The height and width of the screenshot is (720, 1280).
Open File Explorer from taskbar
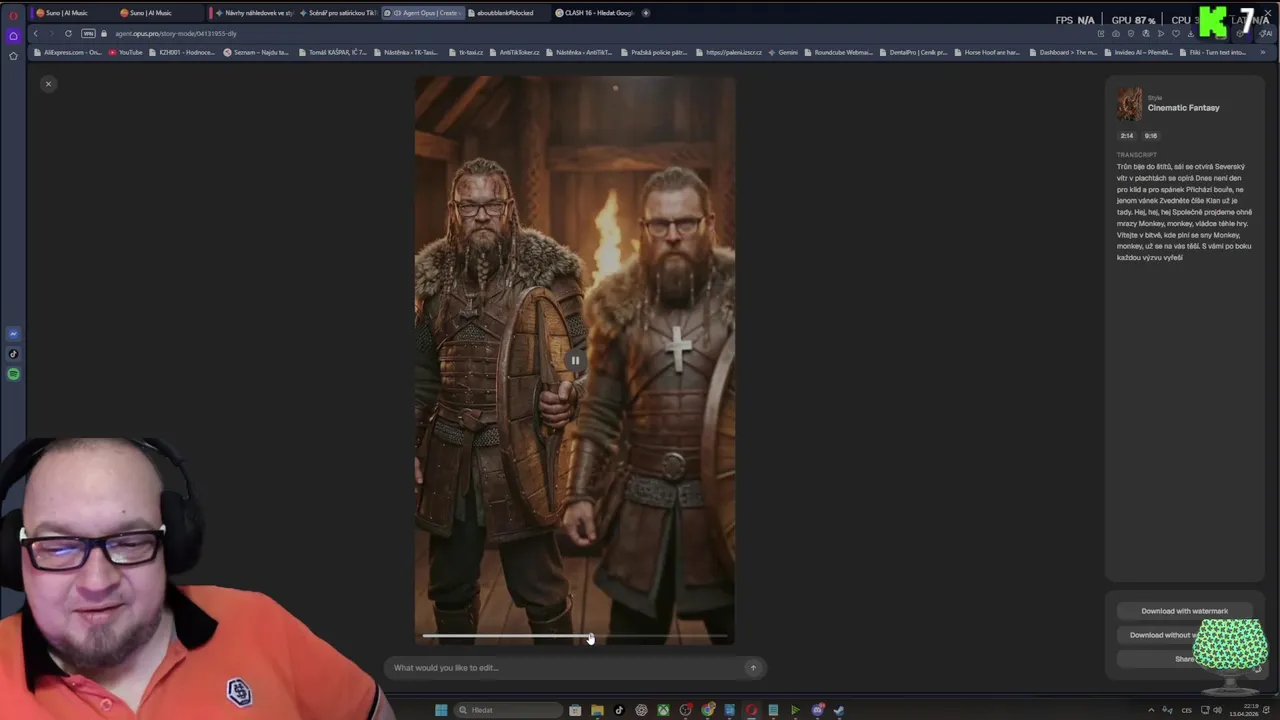point(597,710)
